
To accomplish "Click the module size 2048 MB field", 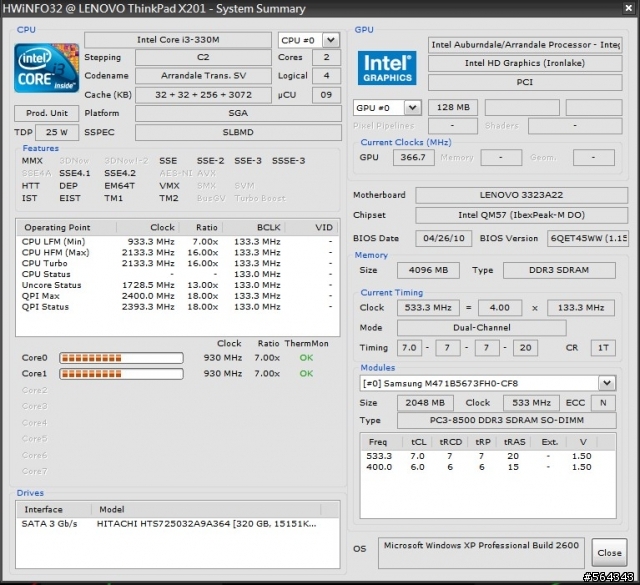I will [425, 403].
